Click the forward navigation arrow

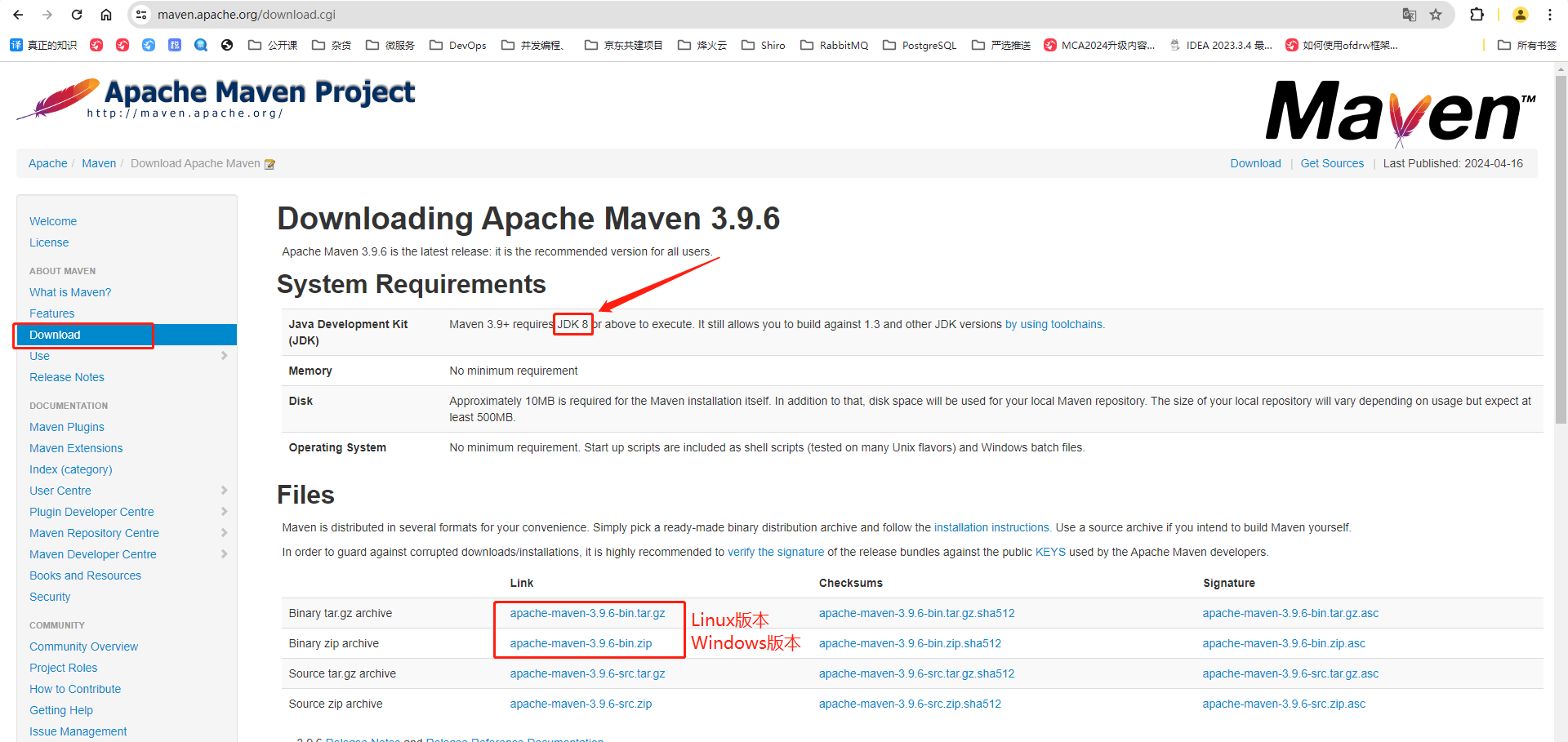47,14
